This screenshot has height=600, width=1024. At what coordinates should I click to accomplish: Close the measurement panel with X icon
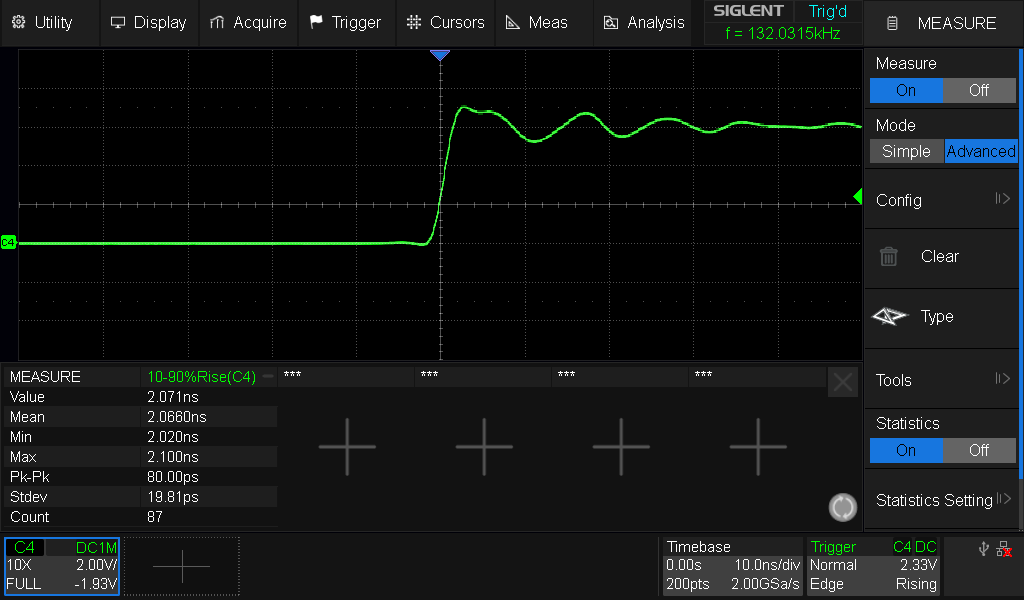[x=843, y=382]
